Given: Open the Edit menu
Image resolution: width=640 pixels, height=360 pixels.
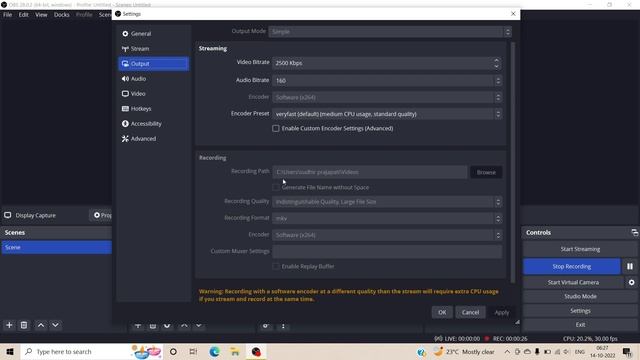Looking at the screenshot, I should 24,15.
